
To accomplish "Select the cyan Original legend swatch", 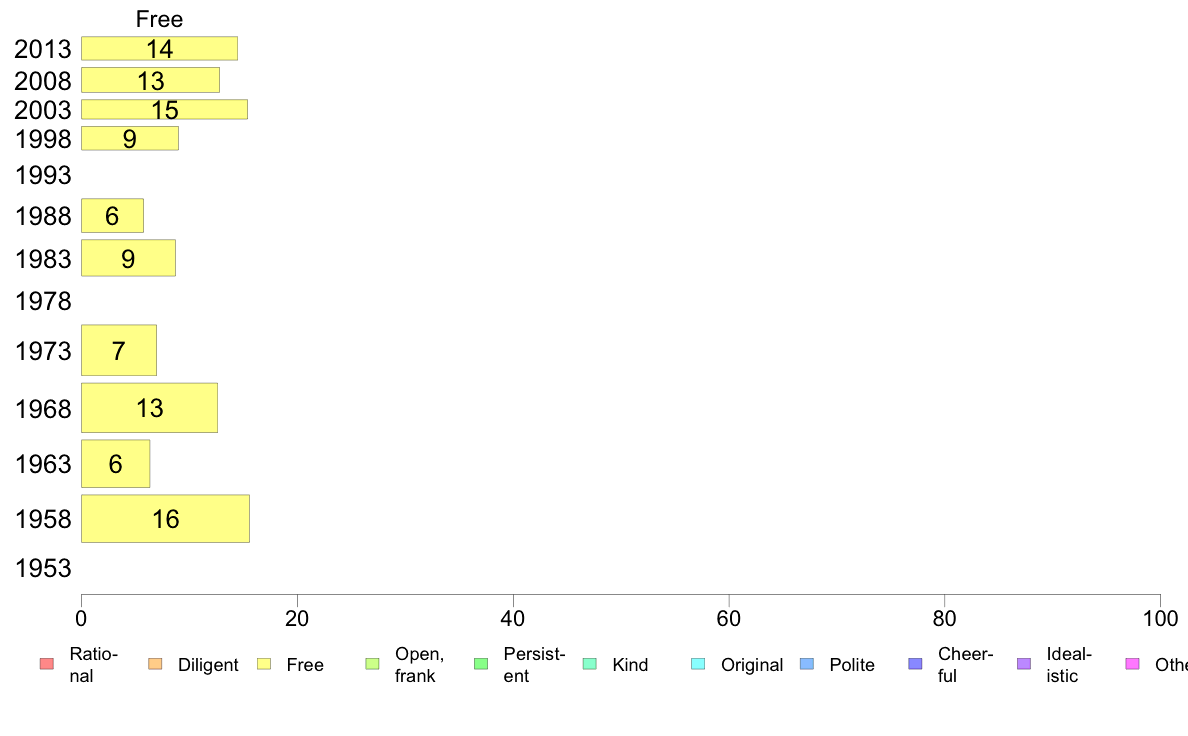I will (x=699, y=664).
